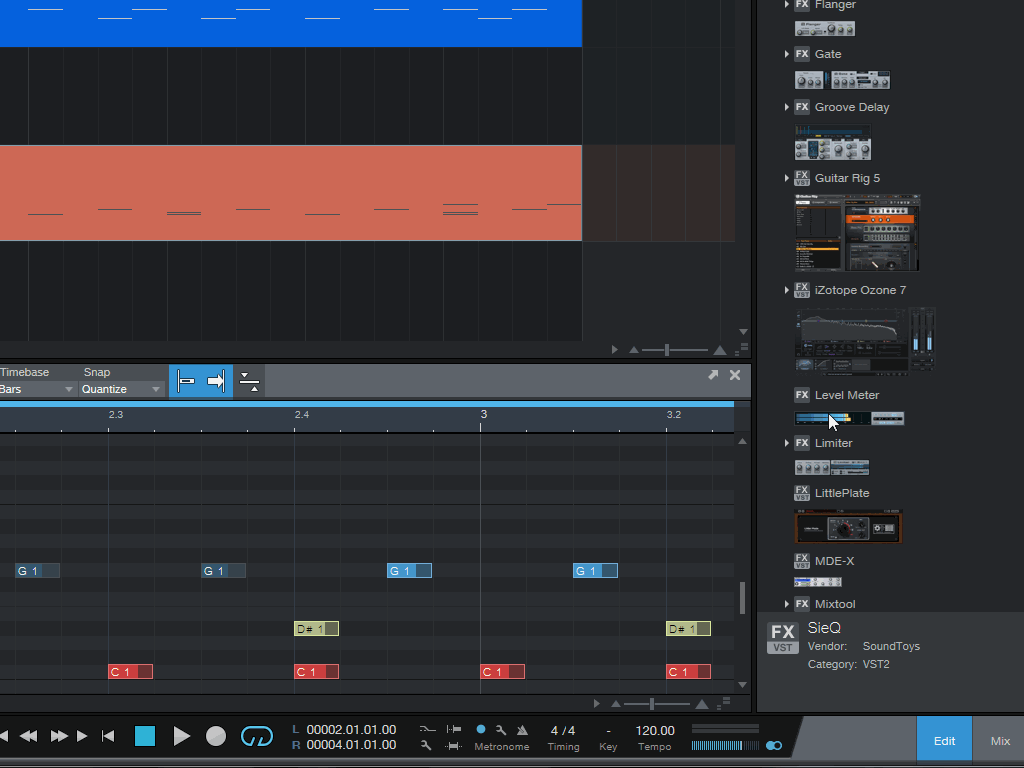Expand the Mixtool effect presets
1024x768 pixels.
point(786,604)
